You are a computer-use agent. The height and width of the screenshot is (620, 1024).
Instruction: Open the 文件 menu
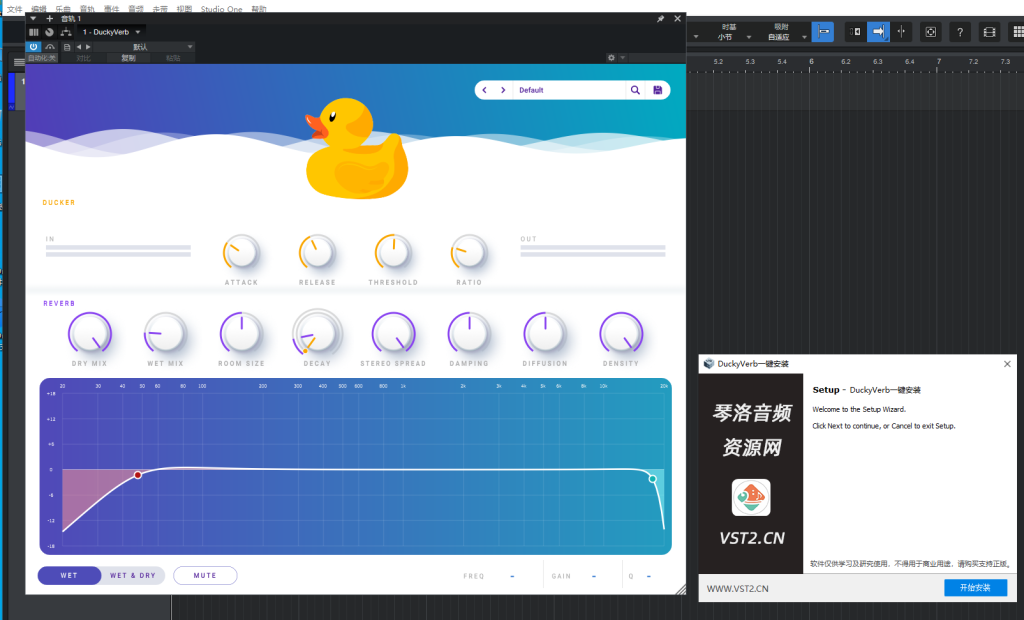tap(17, 9)
